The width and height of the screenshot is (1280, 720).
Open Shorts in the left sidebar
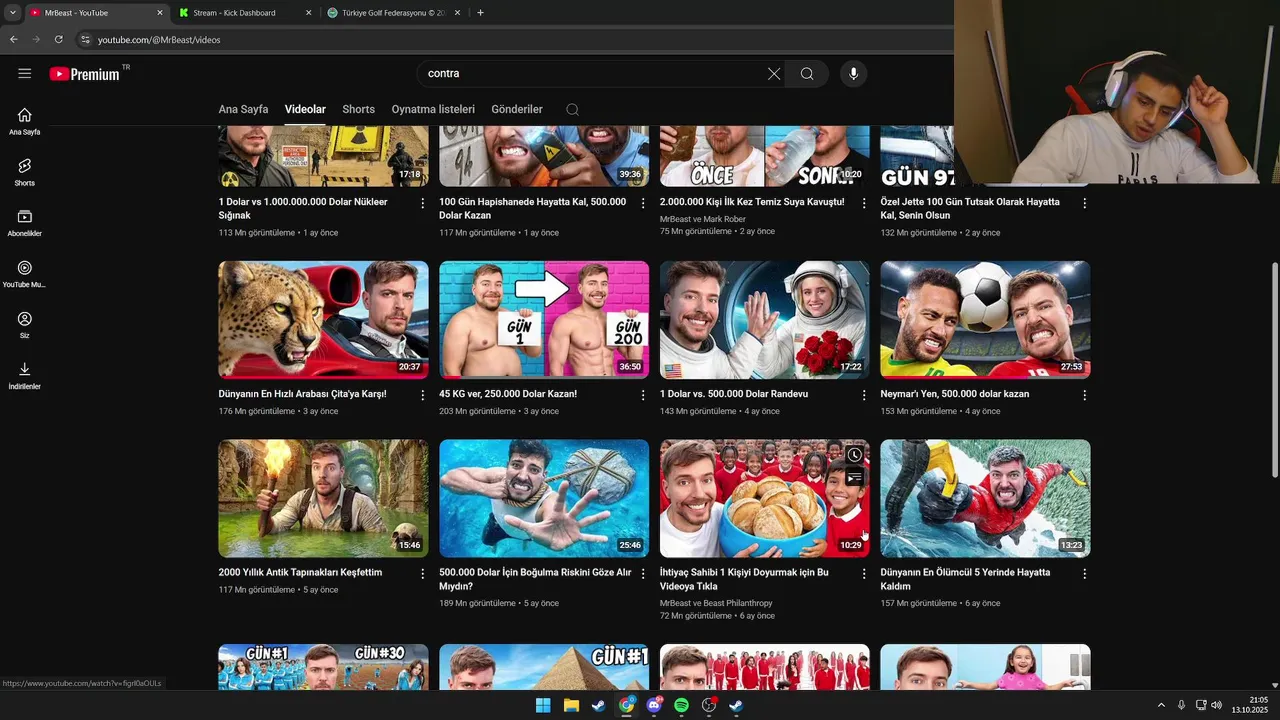(x=25, y=172)
